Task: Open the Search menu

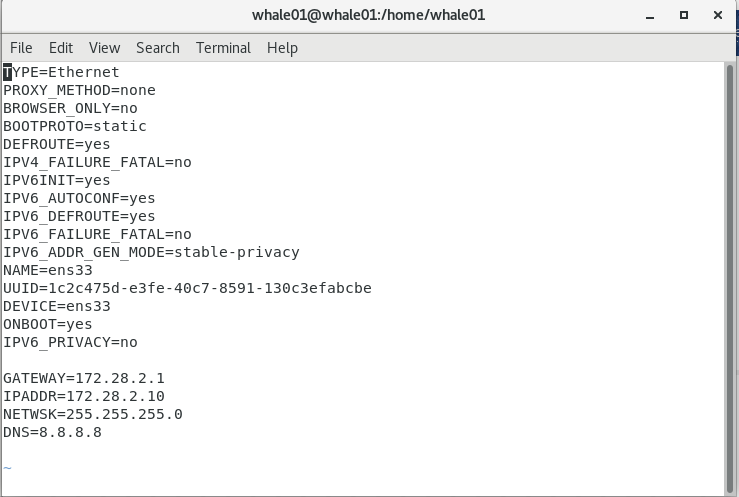Action: (x=158, y=47)
